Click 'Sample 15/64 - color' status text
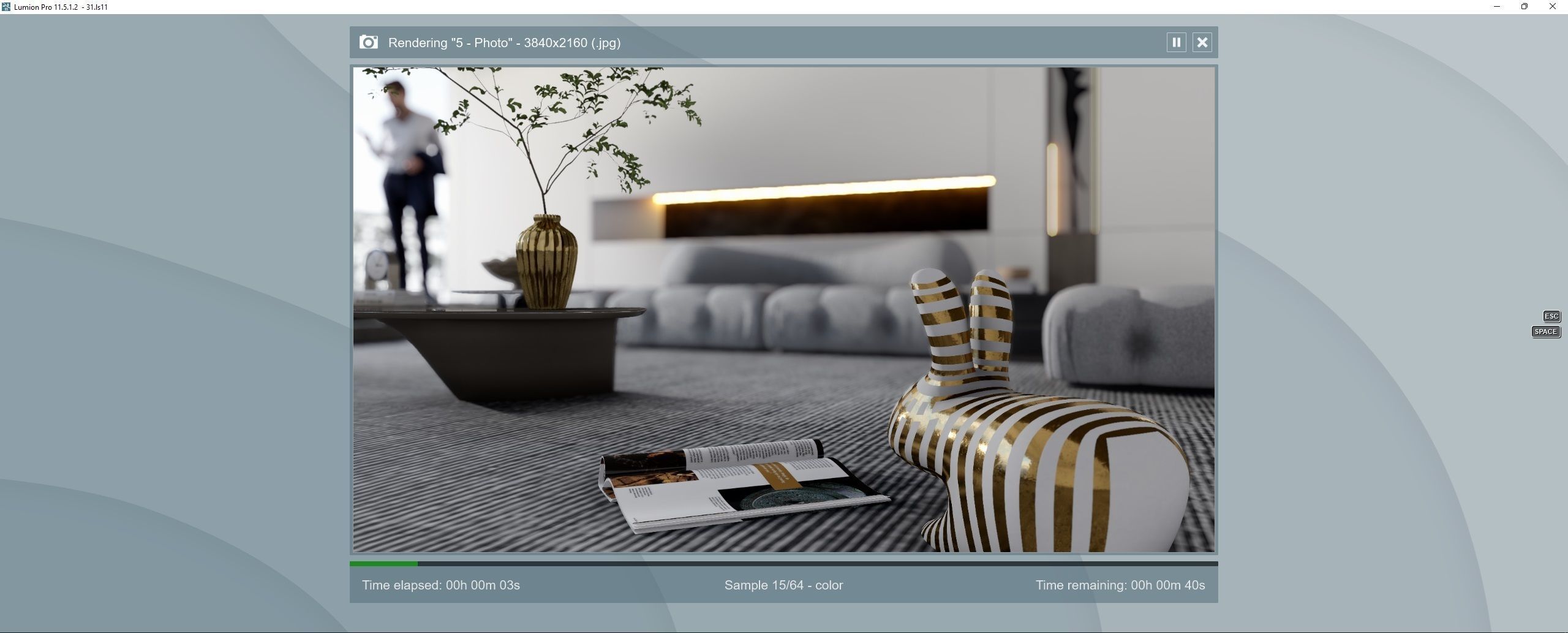Viewport: 1568px width, 633px height. coord(783,585)
